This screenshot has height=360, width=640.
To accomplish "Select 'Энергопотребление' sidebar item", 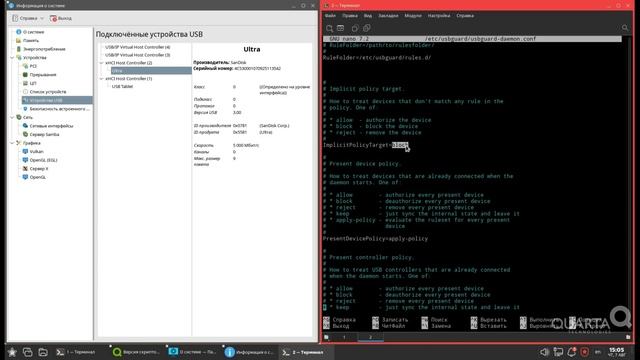I will 44,49.
